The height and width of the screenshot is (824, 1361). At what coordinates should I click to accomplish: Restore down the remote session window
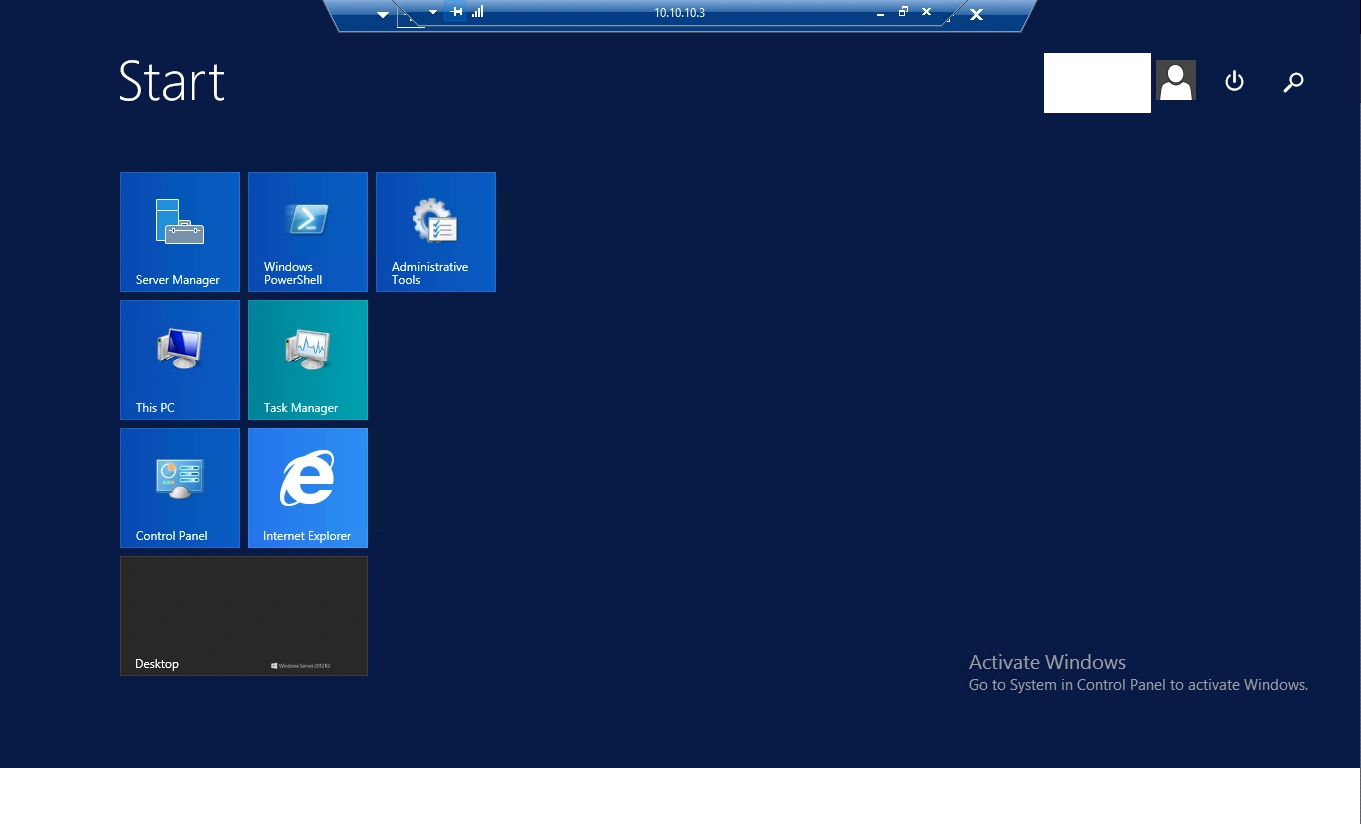click(x=903, y=12)
